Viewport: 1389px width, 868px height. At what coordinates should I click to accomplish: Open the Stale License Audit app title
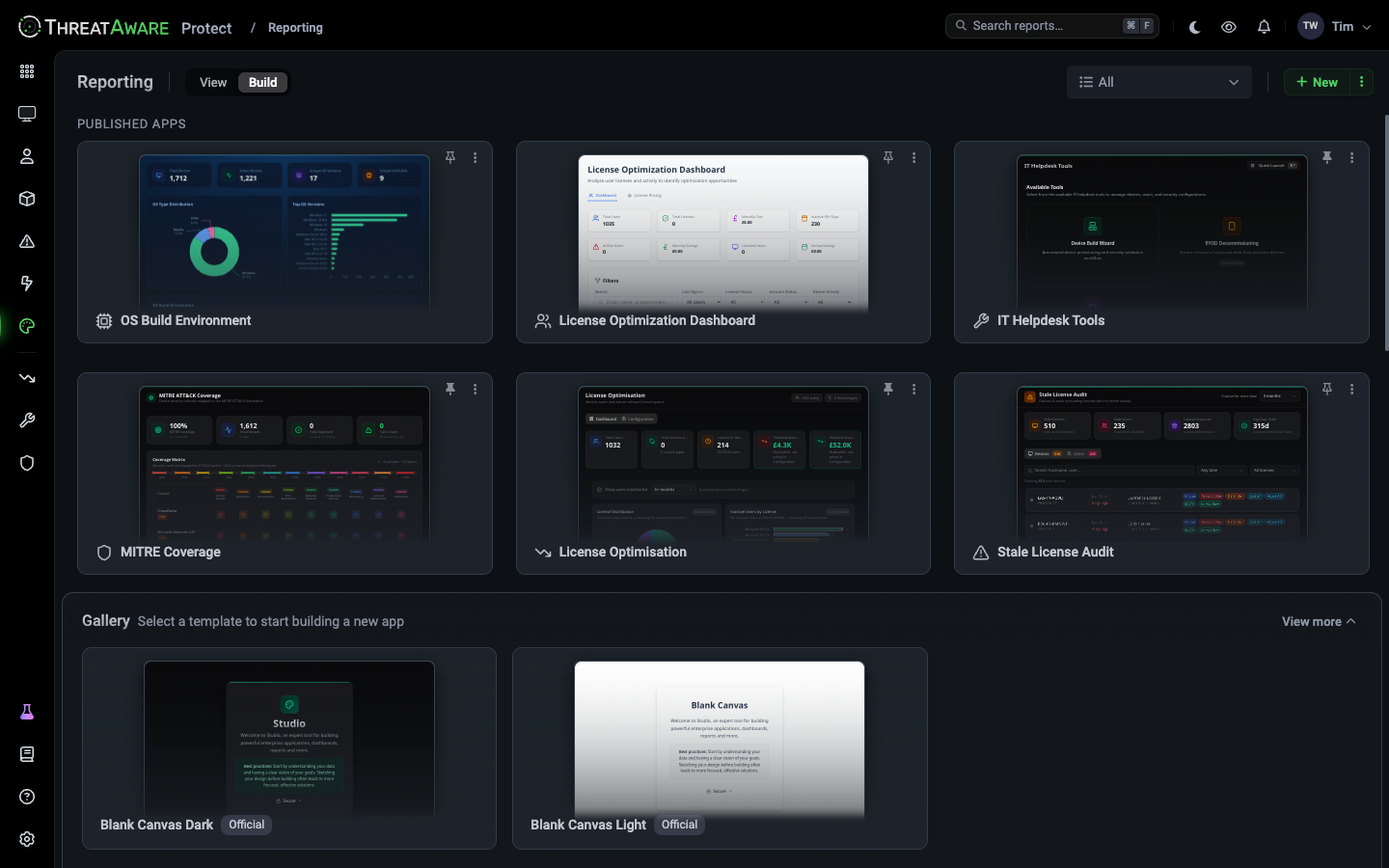(x=1055, y=552)
